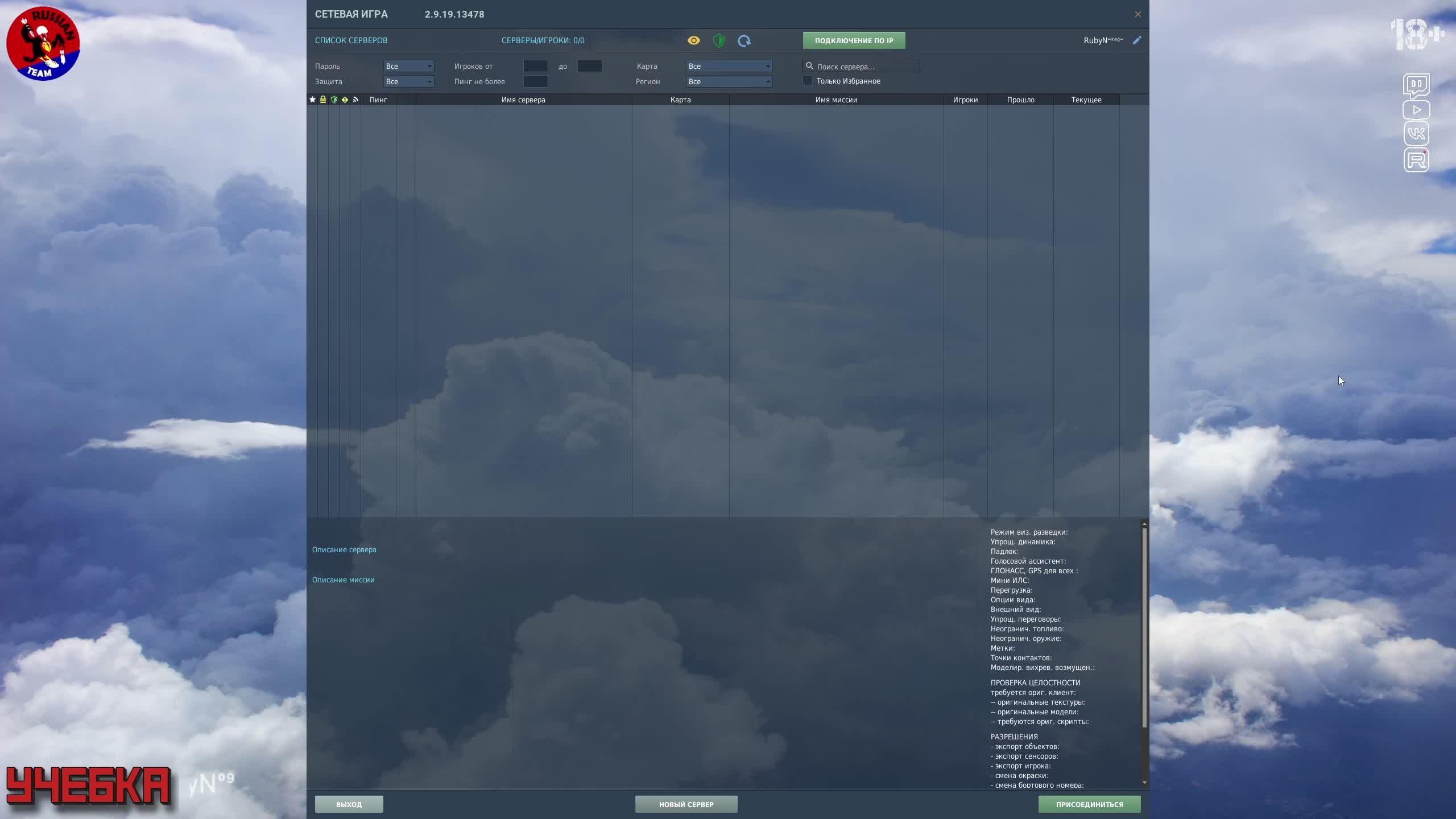Sort servers by Игроки column header
This screenshot has height=819, width=1456.
(x=965, y=100)
